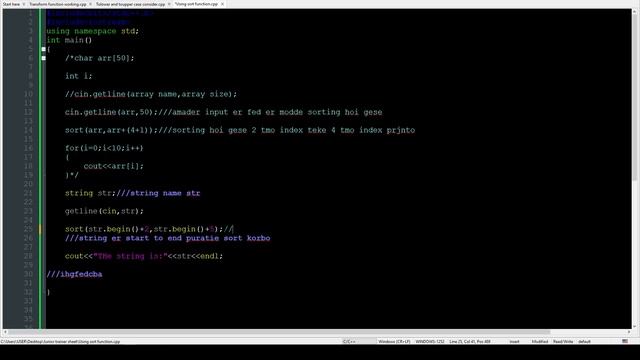Click line number 25 in the gutter

click(x=28, y=229)
